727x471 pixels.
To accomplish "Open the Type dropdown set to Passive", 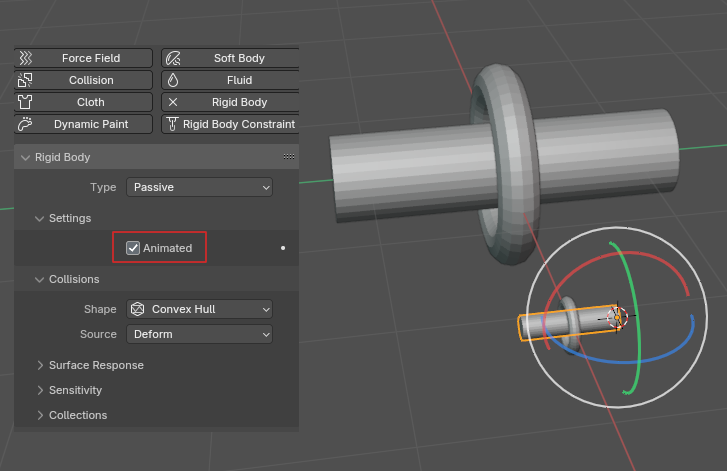I will point(199,187).
